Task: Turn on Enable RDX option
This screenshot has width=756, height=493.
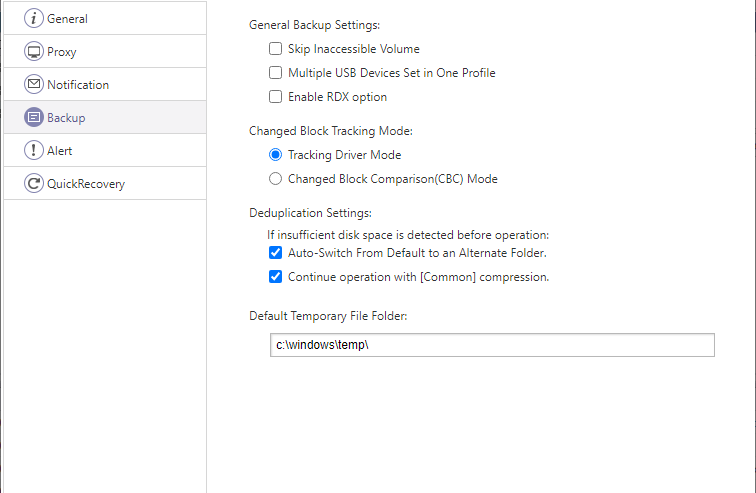Action: pos(276,97)
